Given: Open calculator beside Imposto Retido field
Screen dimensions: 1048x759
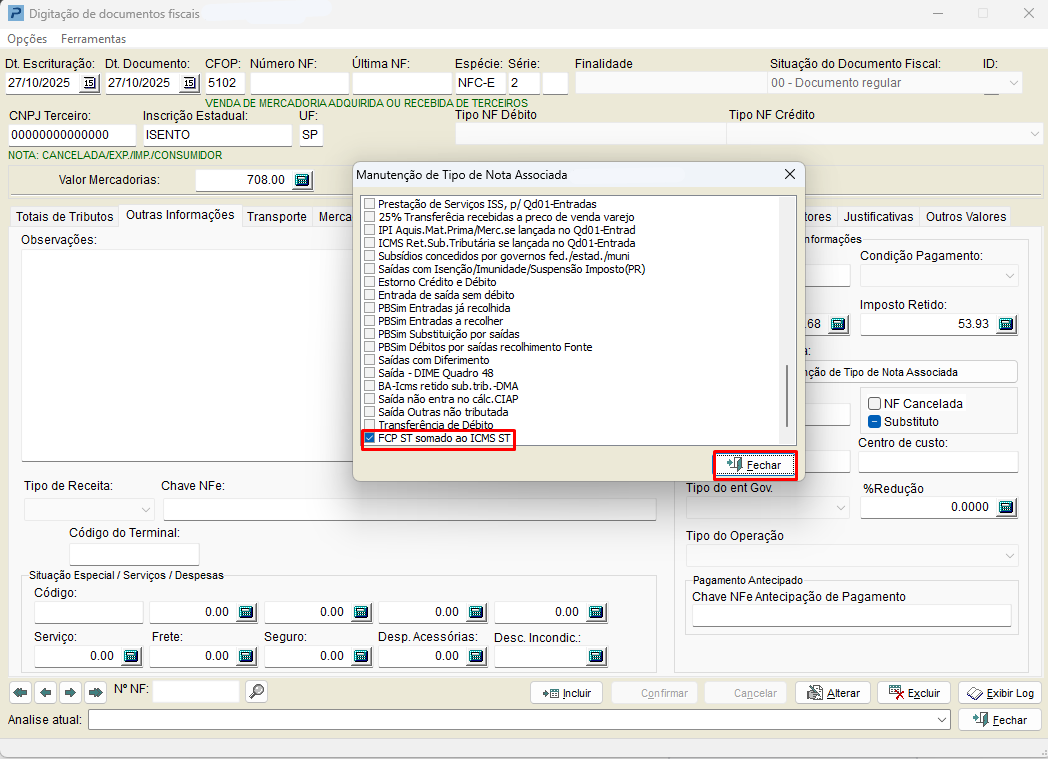Looking at the screenshot, I should point(1007,324).
